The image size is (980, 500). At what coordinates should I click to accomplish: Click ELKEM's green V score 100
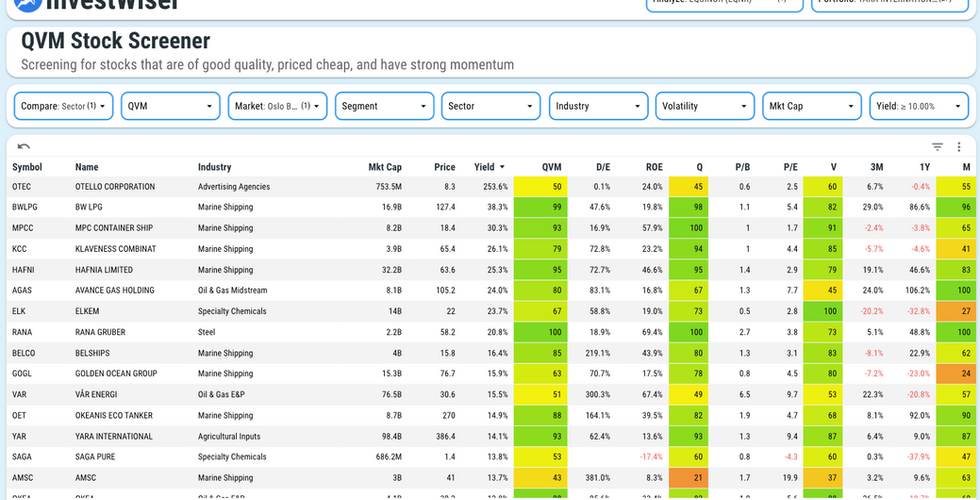coord(822,311)
